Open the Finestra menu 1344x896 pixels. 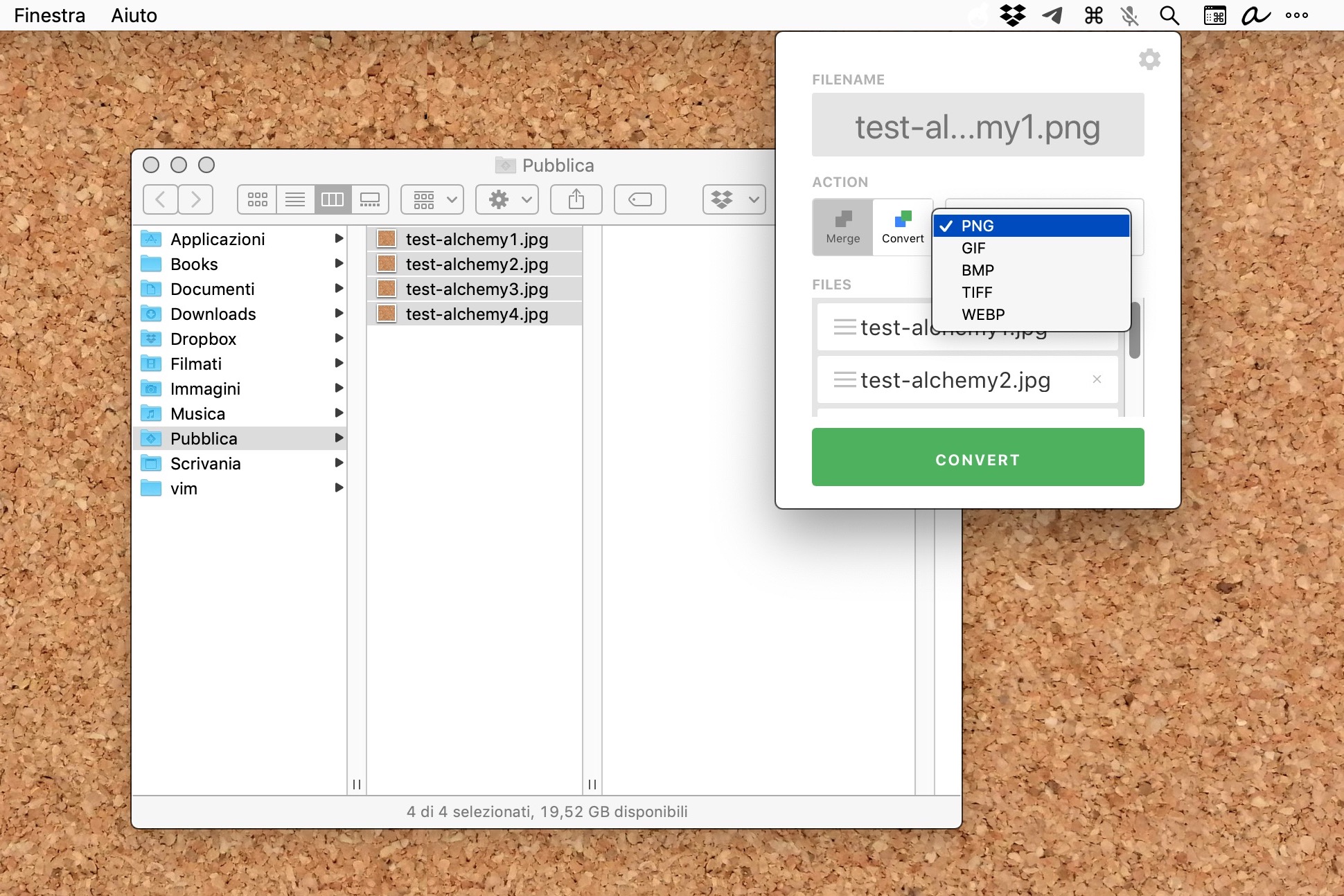click(x=49, y=15)
